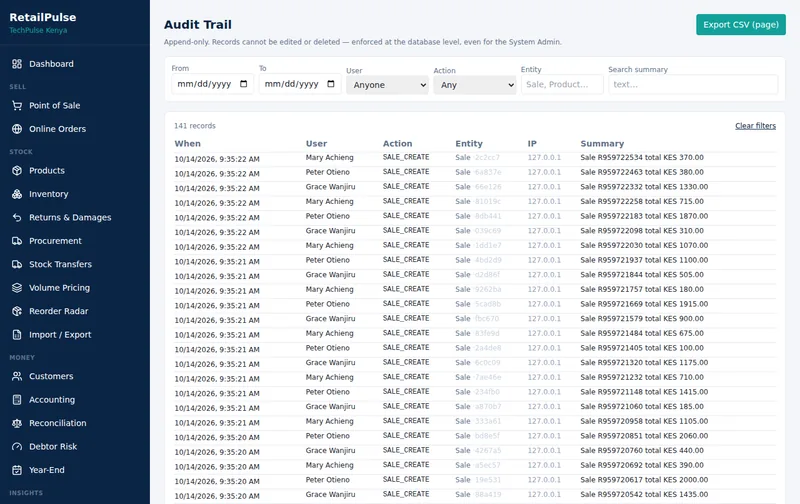Select summary Sale R959722534 total KES 370.00
Image resolution: width=800 pixels, height=504 pixels.
(642, 158)
